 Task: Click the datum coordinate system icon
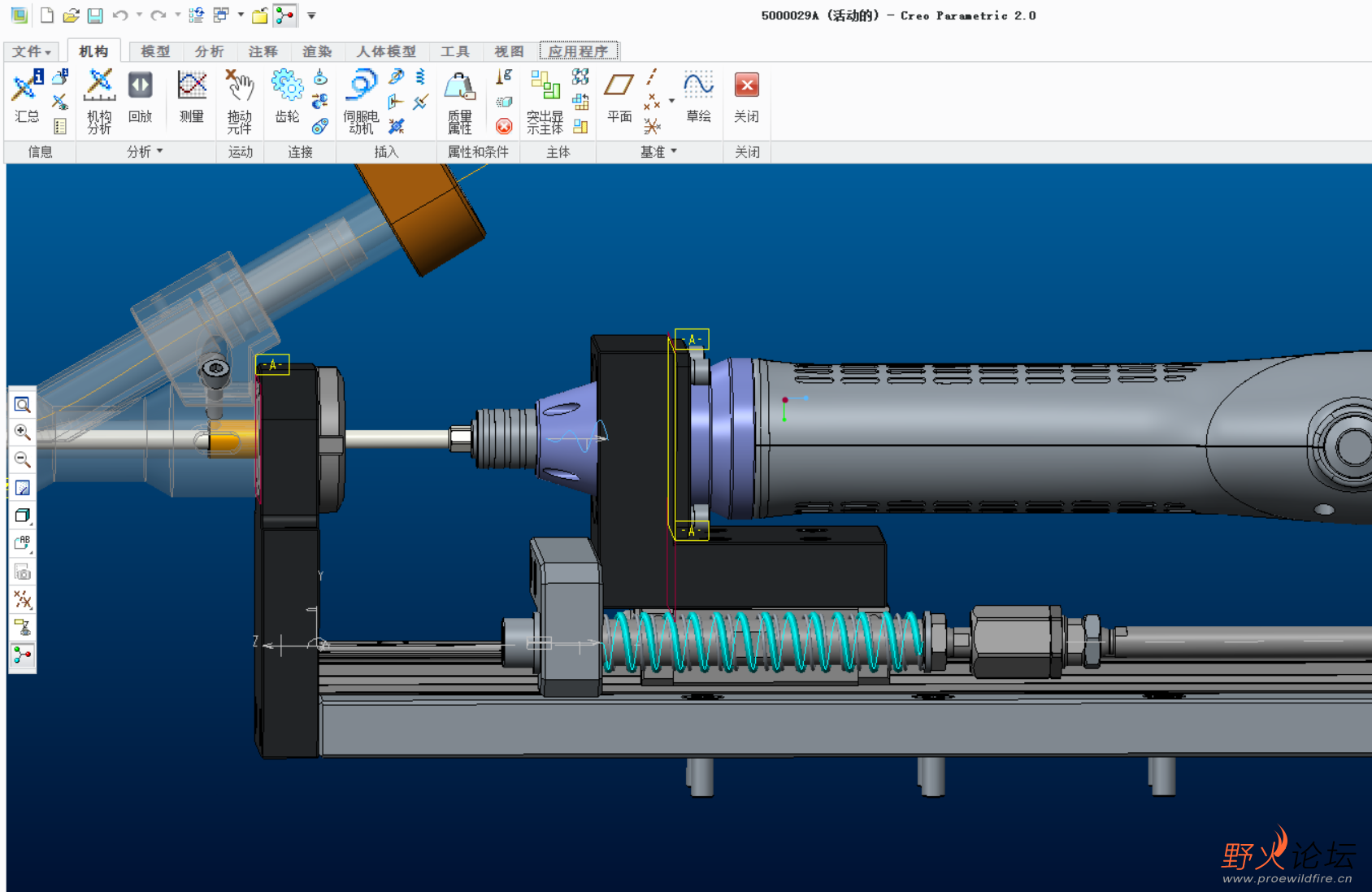coord(652,126)
